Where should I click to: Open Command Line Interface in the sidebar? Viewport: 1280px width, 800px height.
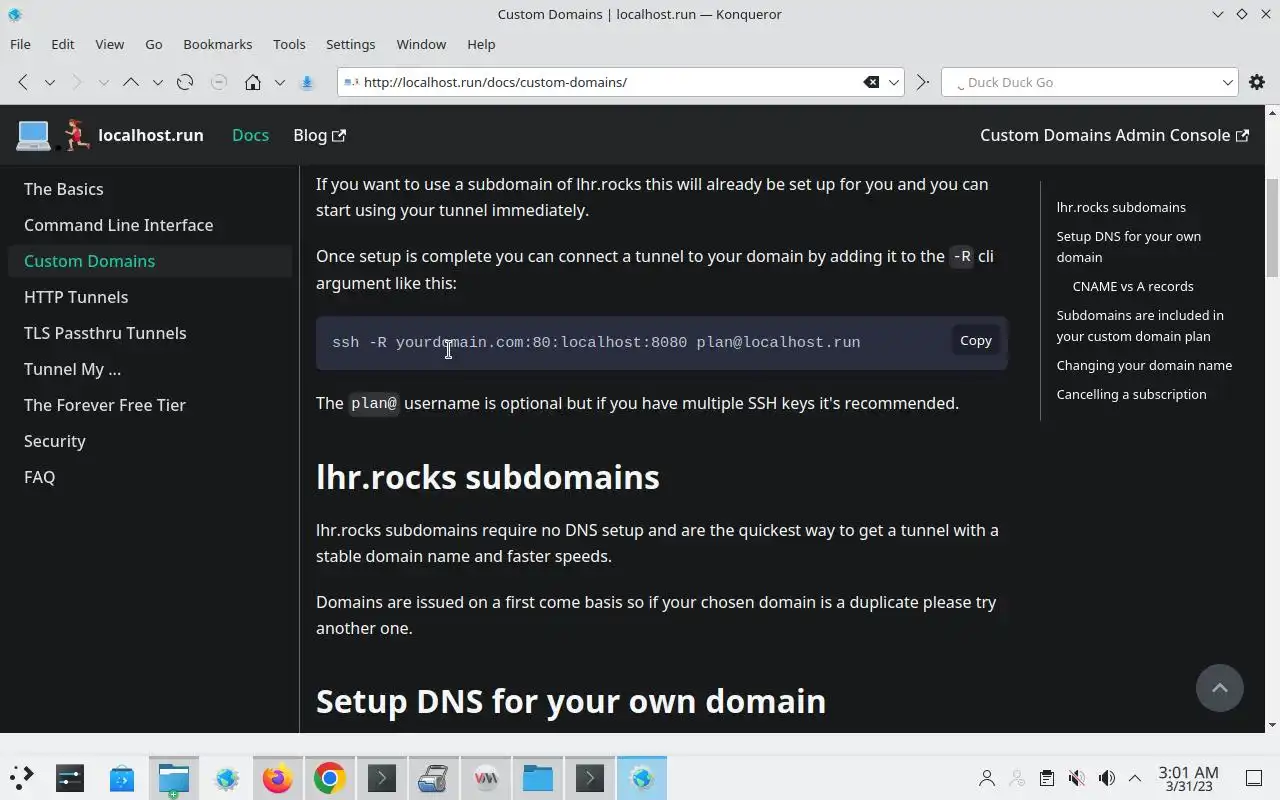coord(150,225)
